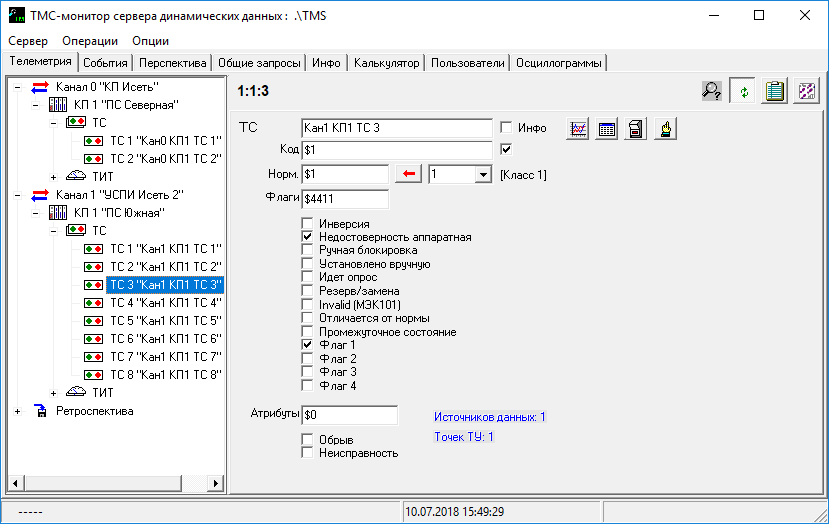Click the tree panel horizontal scrollbar right arrow
This screenshot has height=524, width=829.
tap(214, 483)
